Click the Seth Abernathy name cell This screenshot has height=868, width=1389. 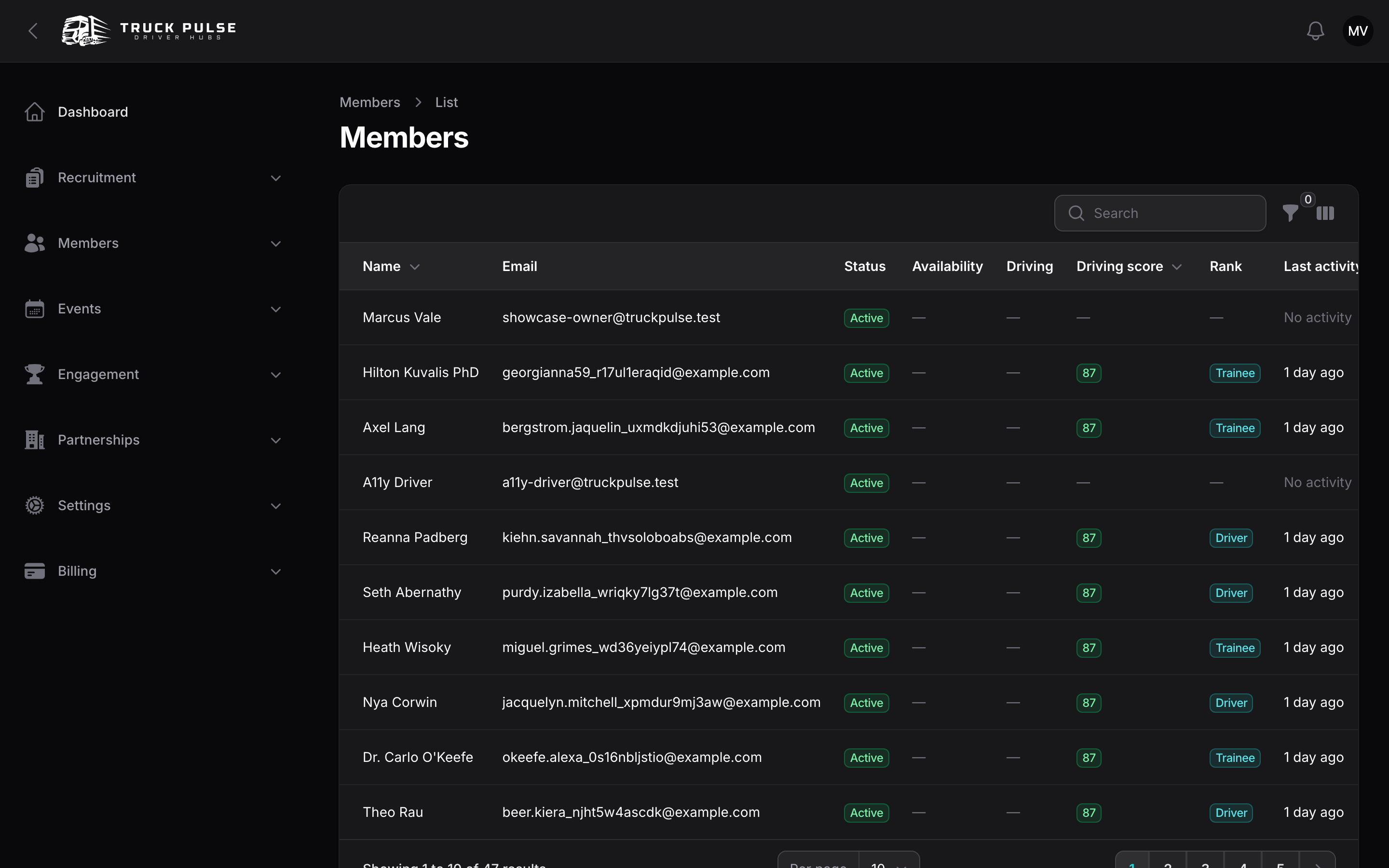tap(411, 593)
